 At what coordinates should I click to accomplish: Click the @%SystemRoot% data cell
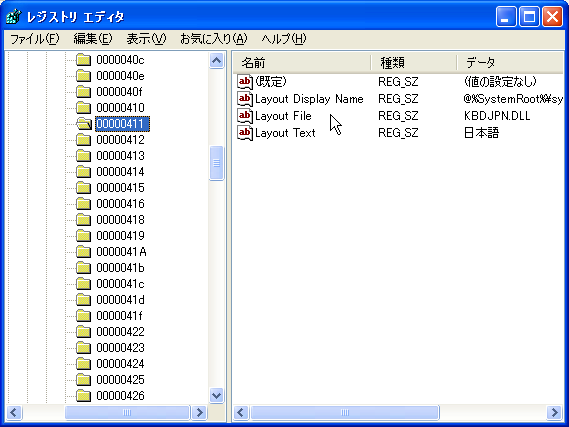[513, 99]
